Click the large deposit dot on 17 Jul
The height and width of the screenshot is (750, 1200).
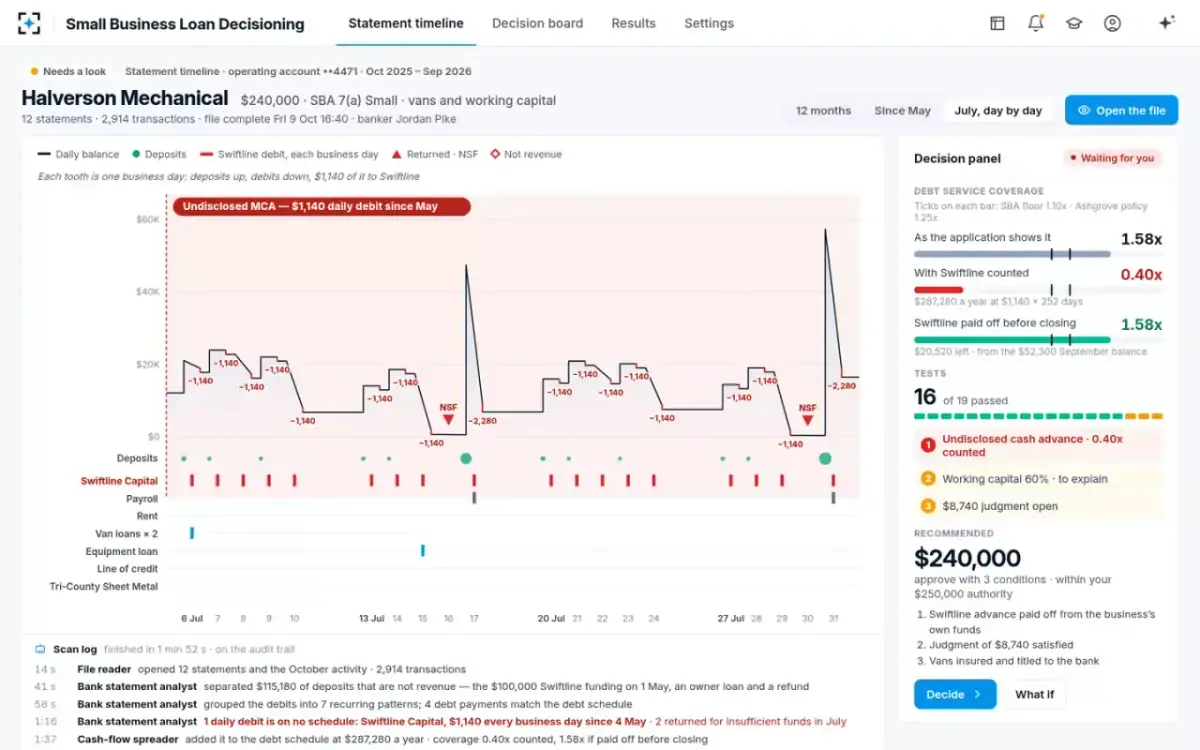tap(466, 458)
